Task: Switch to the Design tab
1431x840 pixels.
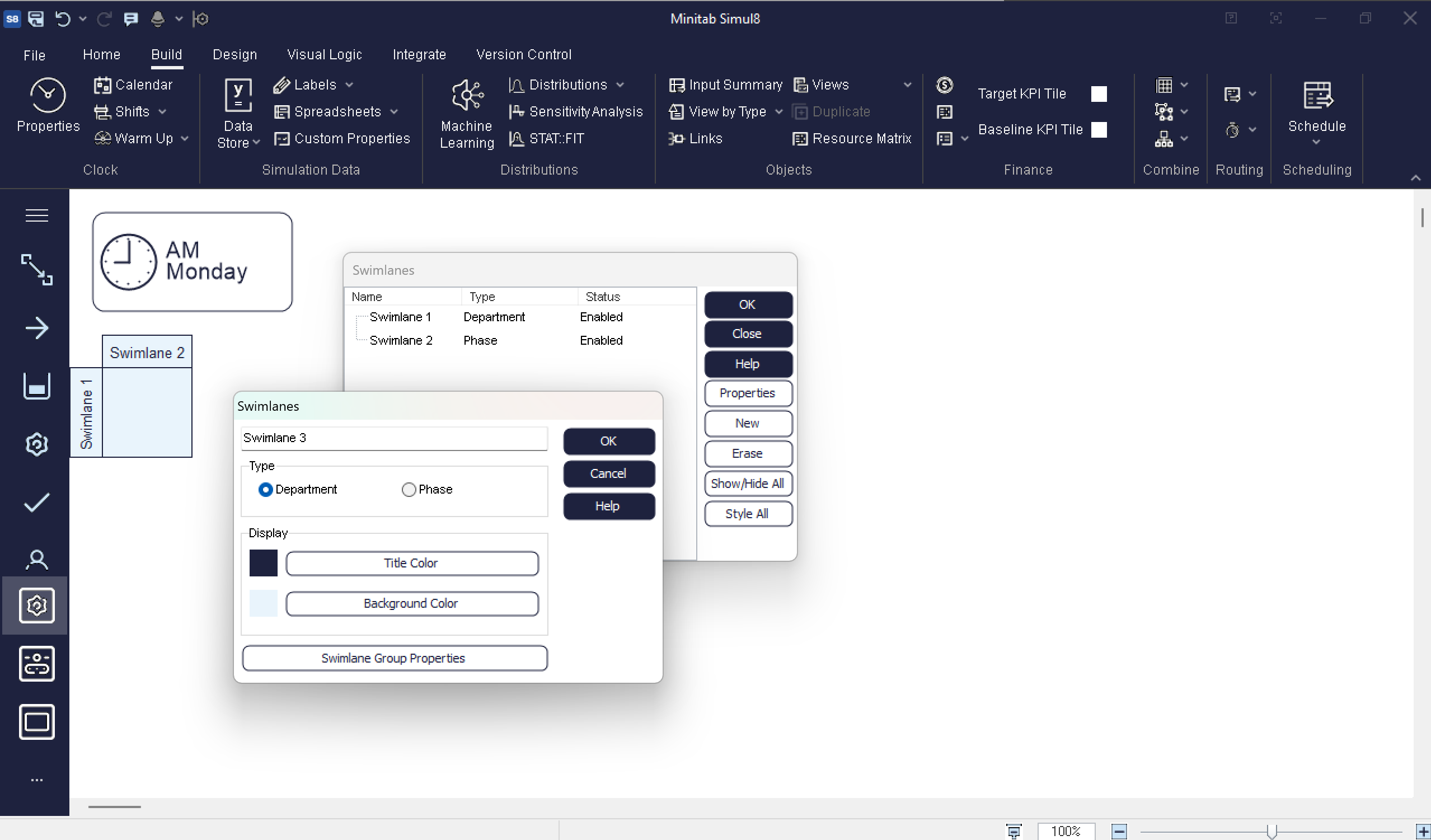Action: coord(234,54)
